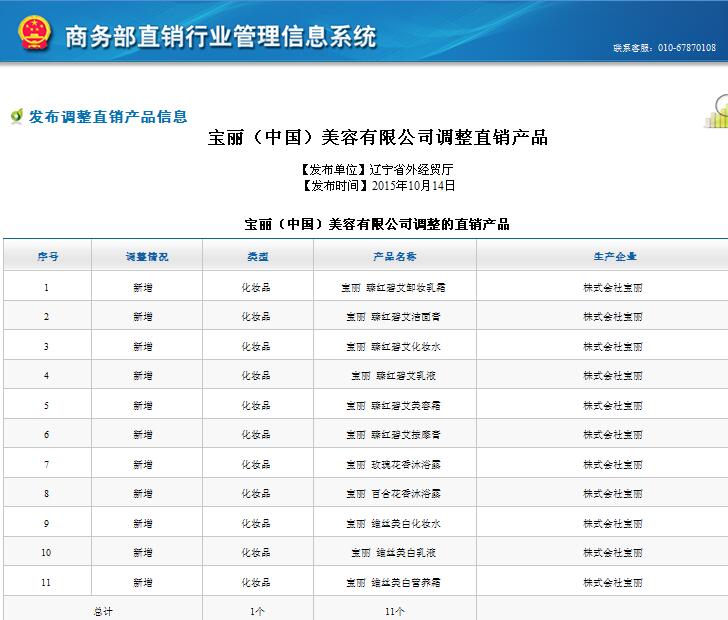Click the national emblem logo in header
The width and height of the screenshot is (728, 620).
coord(33,35)
